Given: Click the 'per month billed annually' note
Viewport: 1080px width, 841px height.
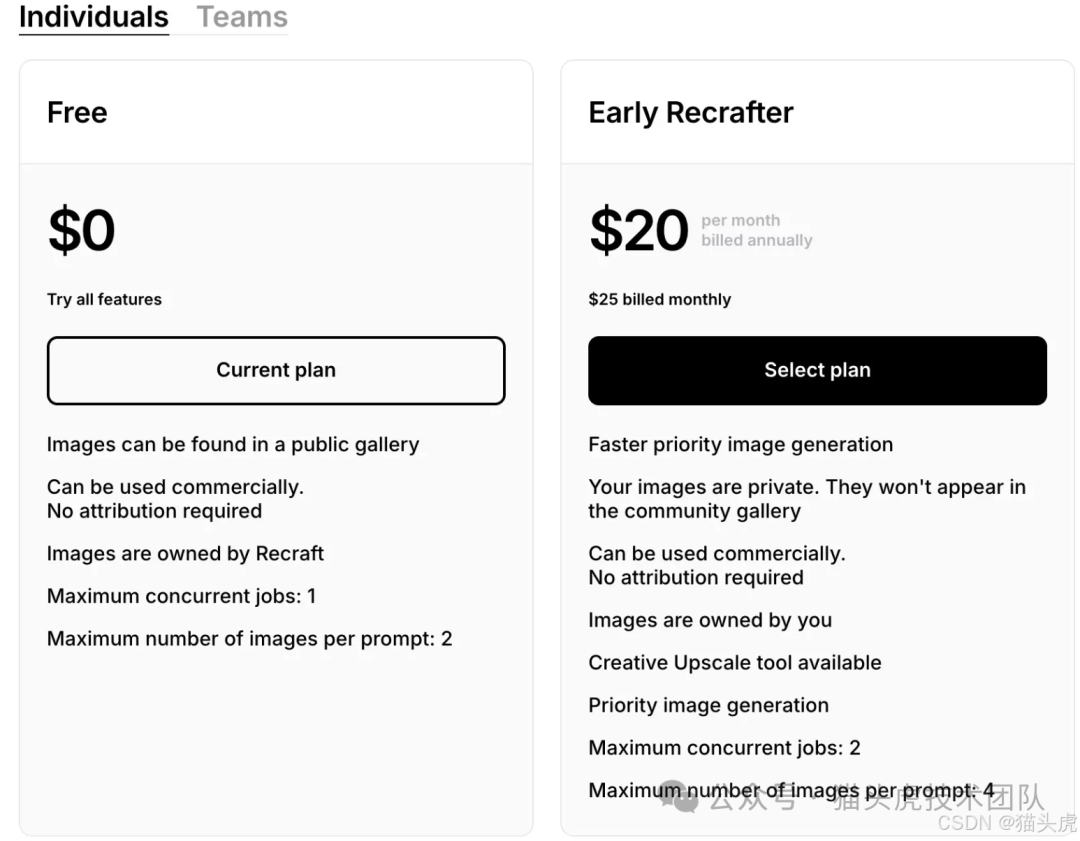Looking at the screenshot, I should (756, 230).
